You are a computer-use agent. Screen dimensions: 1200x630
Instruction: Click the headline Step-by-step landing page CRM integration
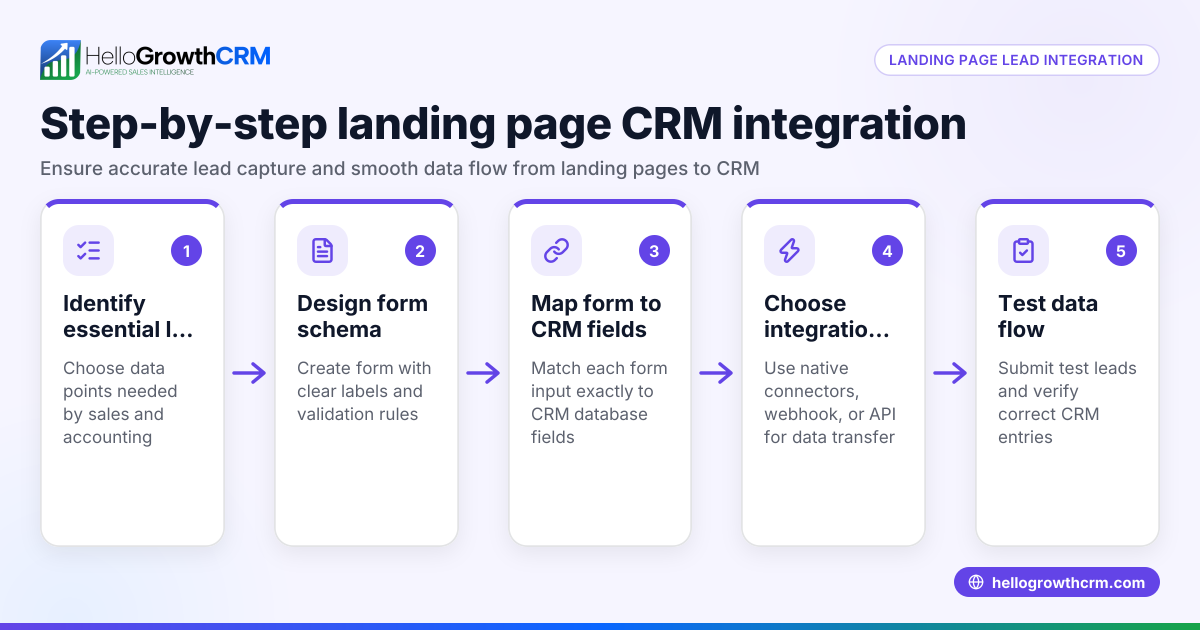point(503,124)
